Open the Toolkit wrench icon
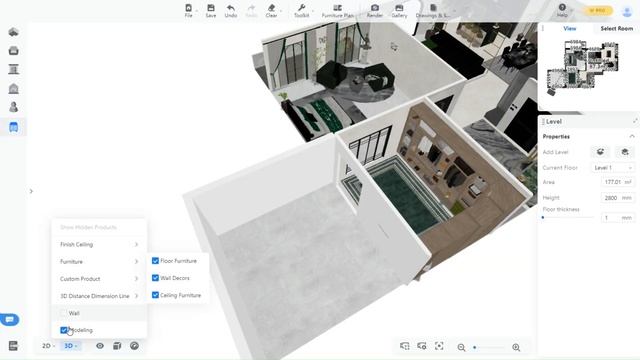The width and height of the screenshot is (640, 360). point(302,8)
